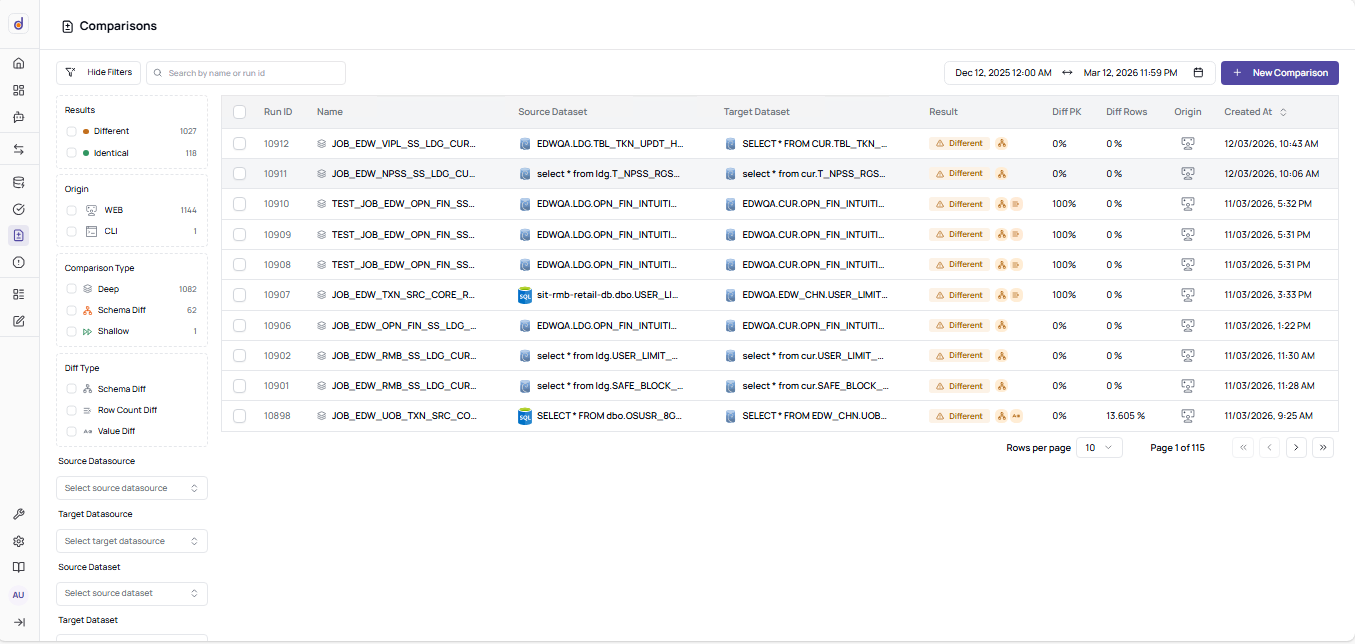Open the Rows per page dropdown
The width and height of the screenshot is (1355, 644).
(x=1098, y=447)
